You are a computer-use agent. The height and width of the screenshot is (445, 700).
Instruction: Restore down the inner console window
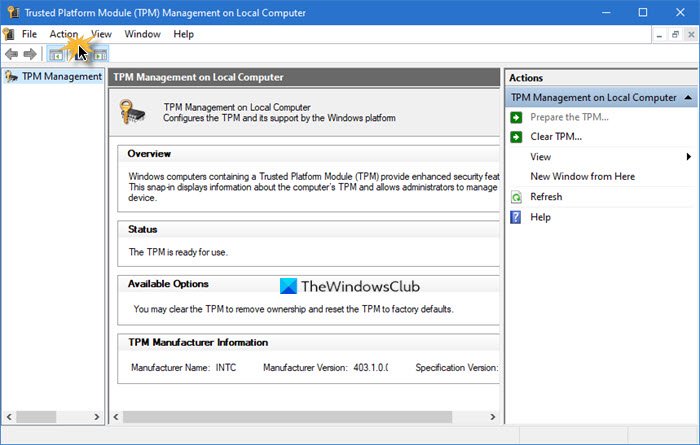click(675, 35)
